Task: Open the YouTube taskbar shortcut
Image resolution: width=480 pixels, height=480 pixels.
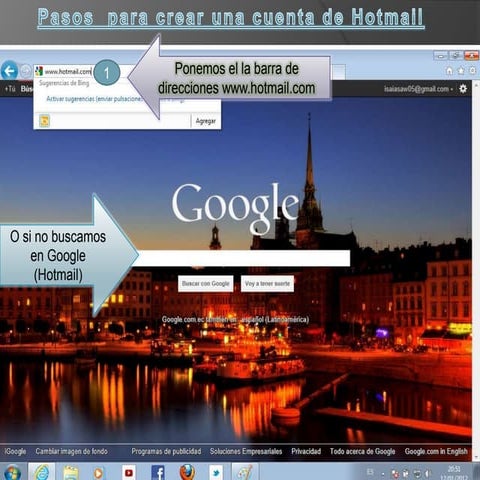Action: [x=128, y=472]
